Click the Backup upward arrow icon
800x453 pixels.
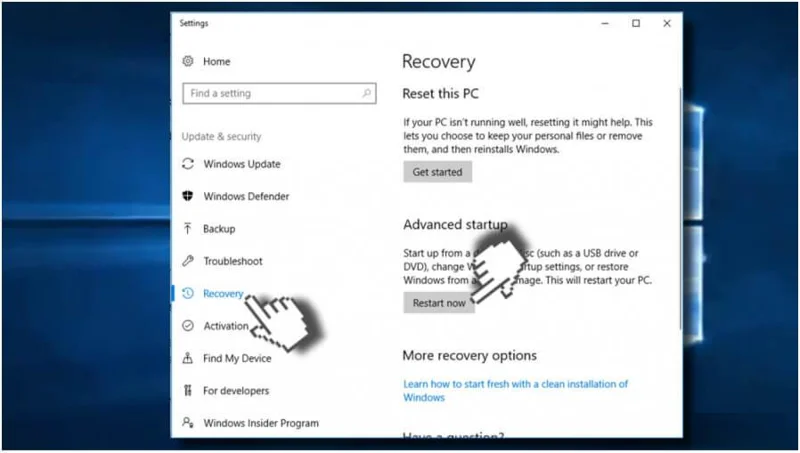188,229
